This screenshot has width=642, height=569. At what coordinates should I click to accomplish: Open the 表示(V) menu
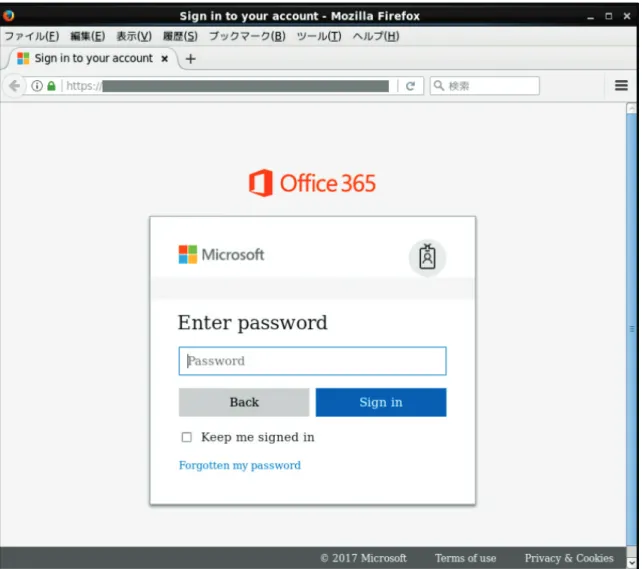pyautogui.click(x=134, y=36)
